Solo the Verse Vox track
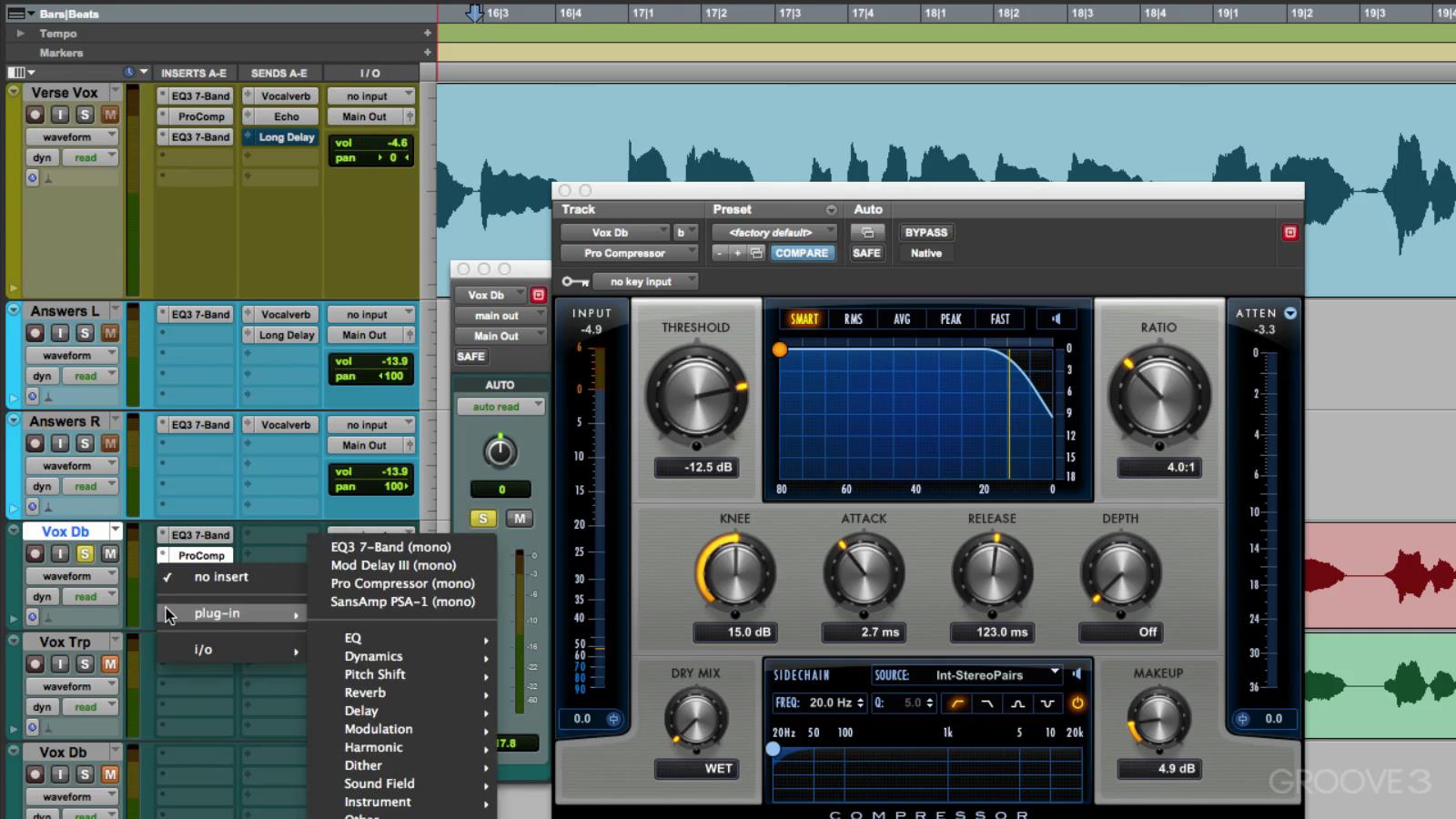Screen dimensions: 1456x819 coord(85,115)
